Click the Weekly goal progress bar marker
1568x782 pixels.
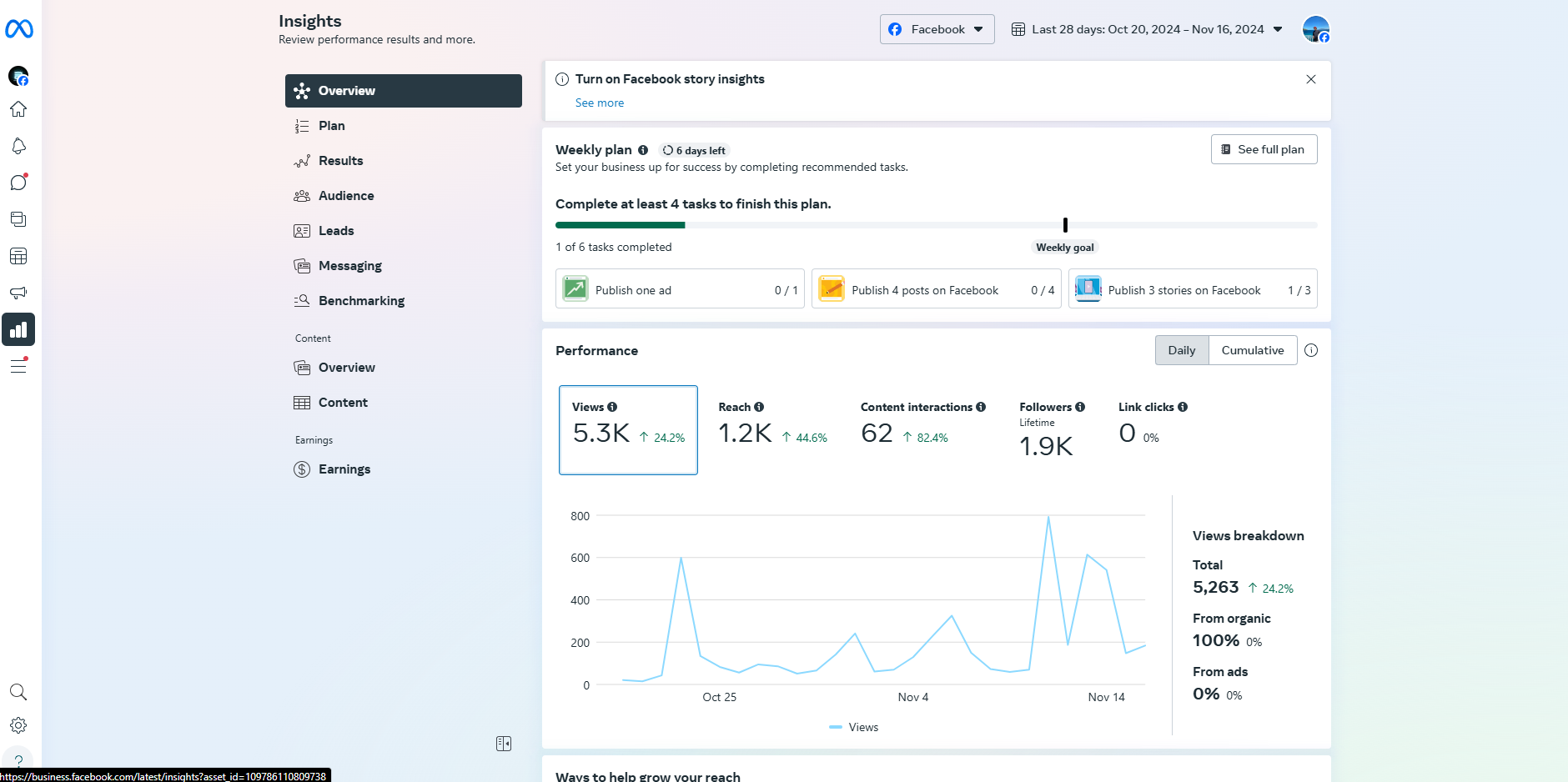point(1065,225)
